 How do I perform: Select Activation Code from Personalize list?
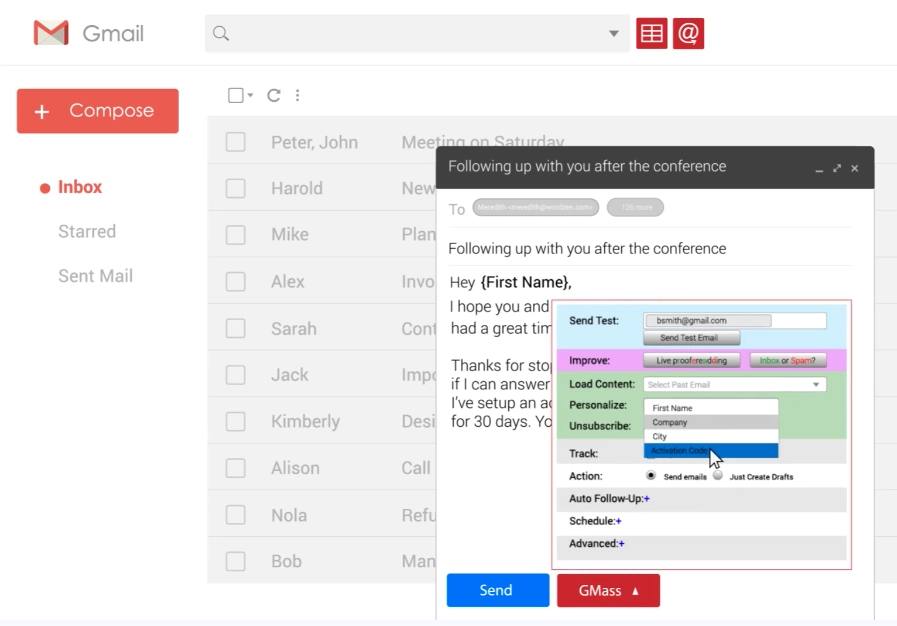click(x=711, y=451)
